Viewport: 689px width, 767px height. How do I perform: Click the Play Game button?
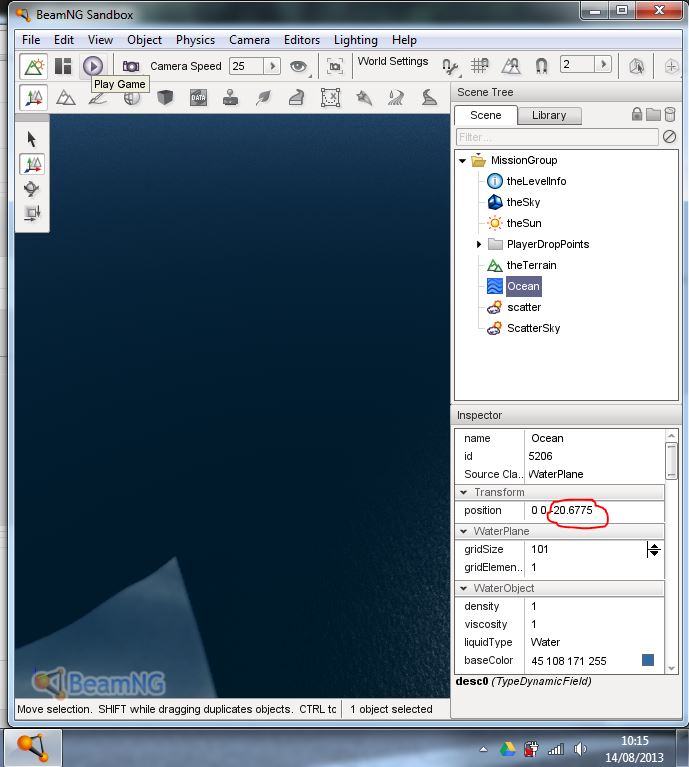[93, 66]
